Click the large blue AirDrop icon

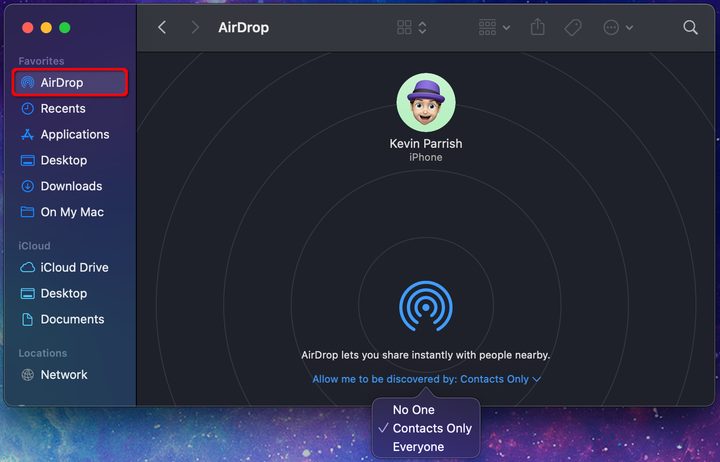click(x=426, y=306)
